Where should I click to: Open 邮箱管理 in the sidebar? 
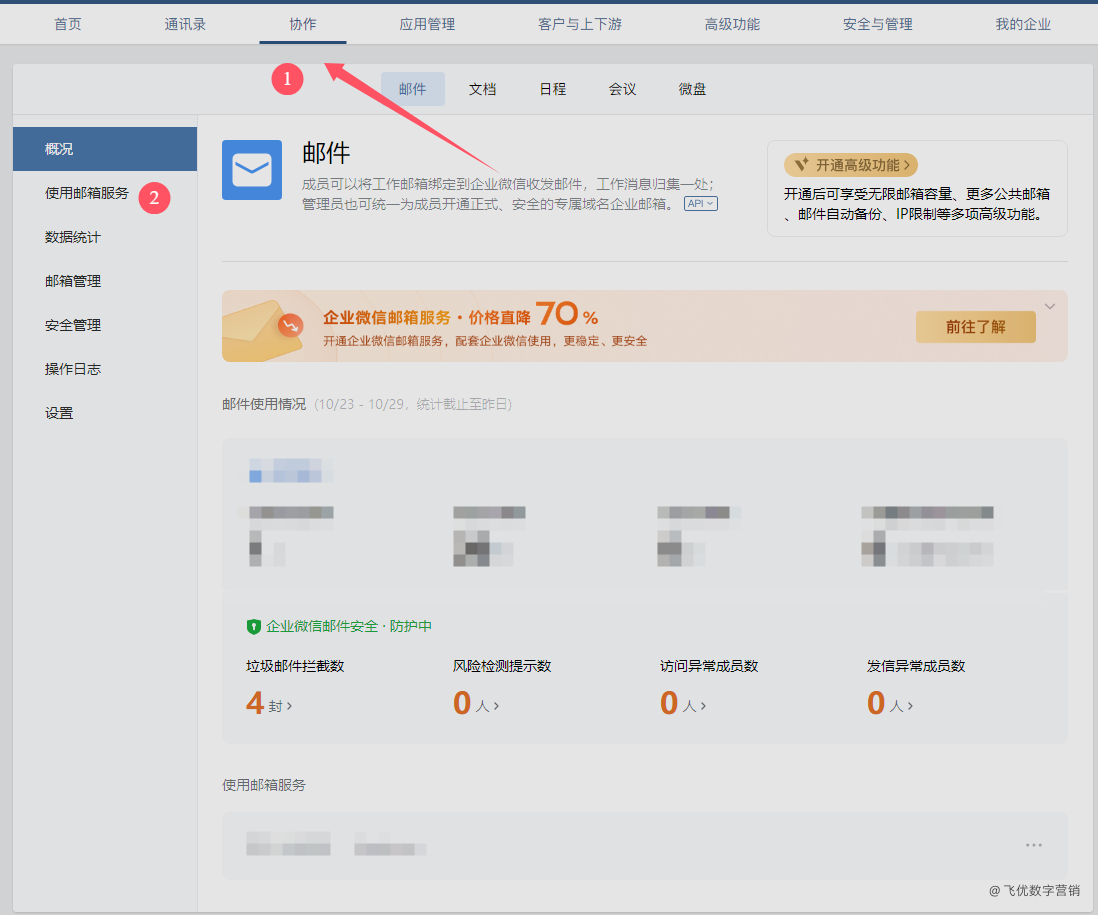pyautogui.click(x=73, y=281)
